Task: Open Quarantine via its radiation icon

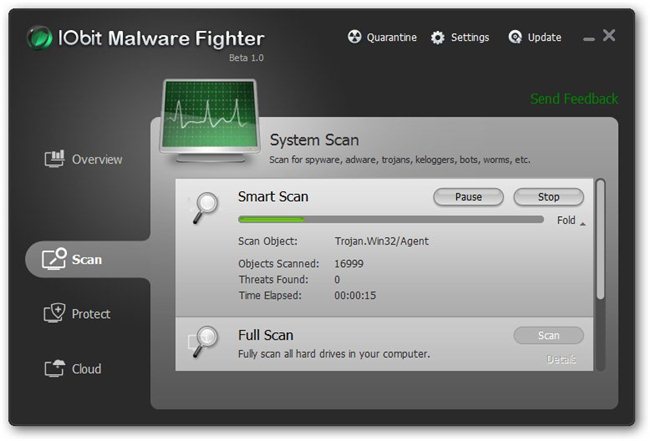Action: [x=354, y=37]
